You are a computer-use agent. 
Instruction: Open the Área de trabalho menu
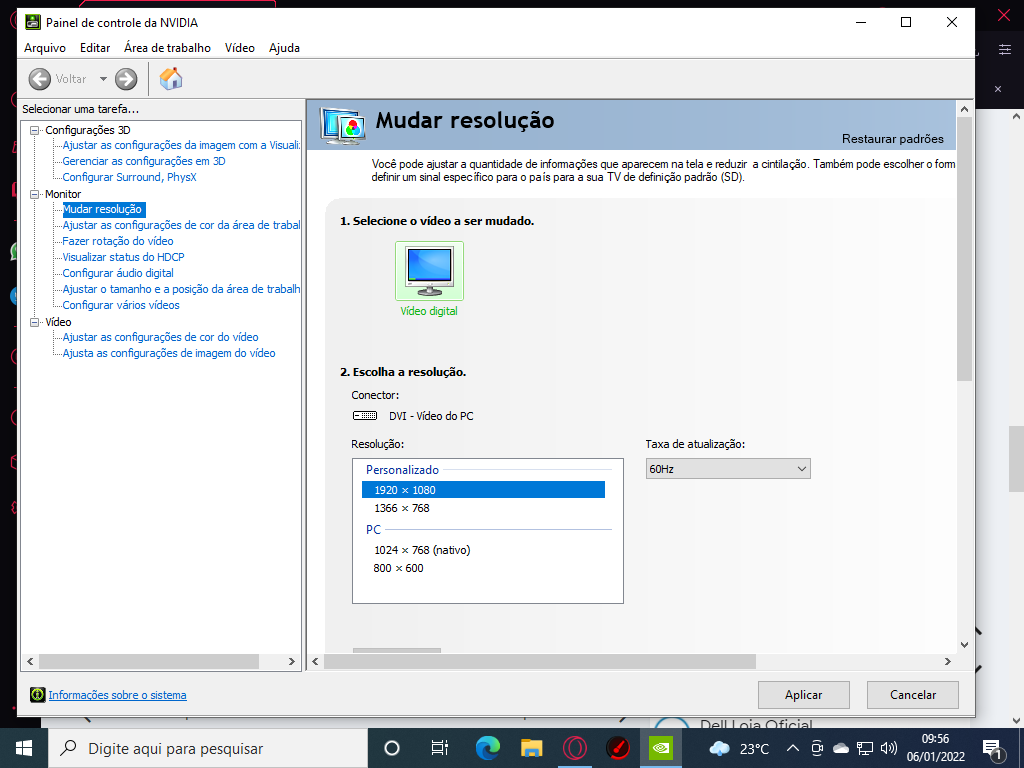167,48
